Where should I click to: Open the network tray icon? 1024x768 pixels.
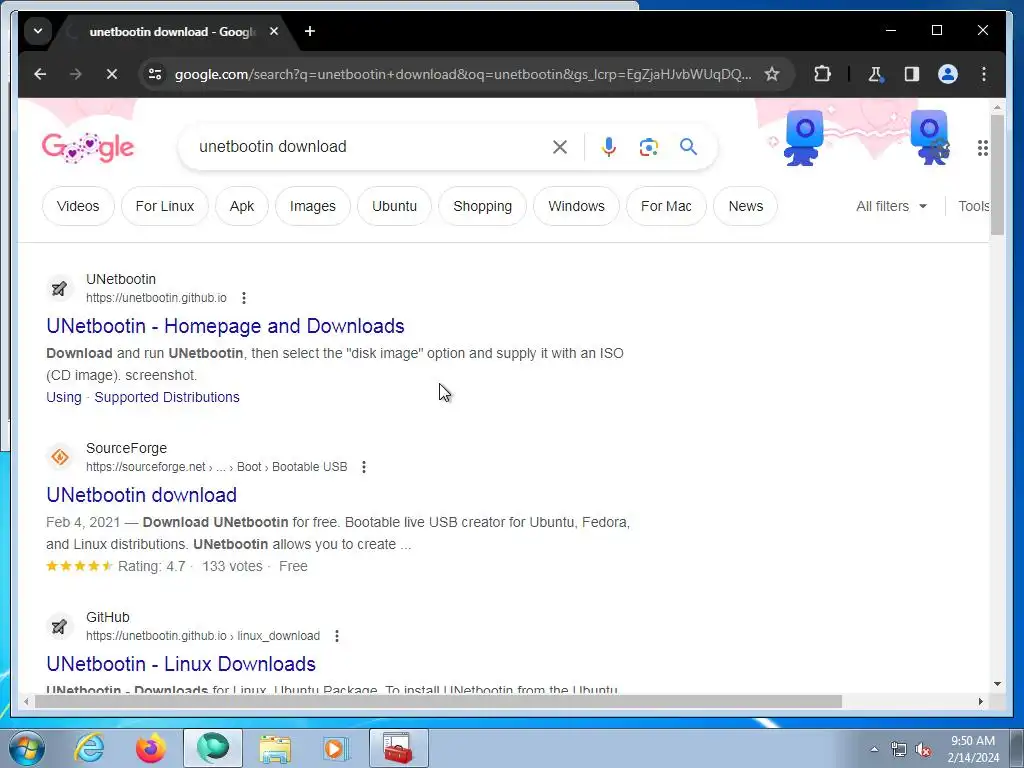pos(899,750)
